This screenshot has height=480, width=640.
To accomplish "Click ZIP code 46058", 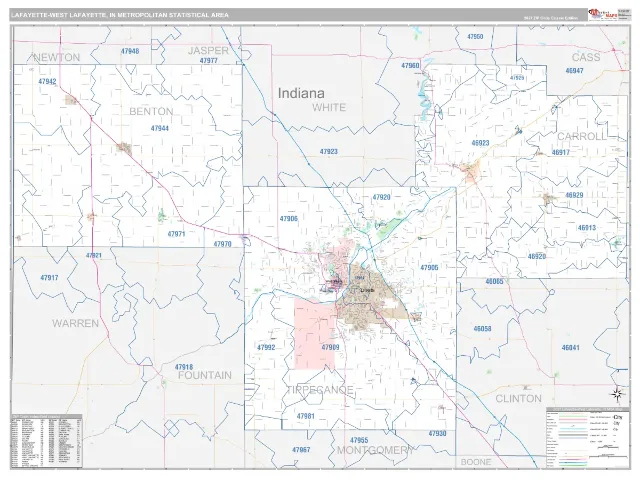I will pyautogui.click(x=482, y=329).
